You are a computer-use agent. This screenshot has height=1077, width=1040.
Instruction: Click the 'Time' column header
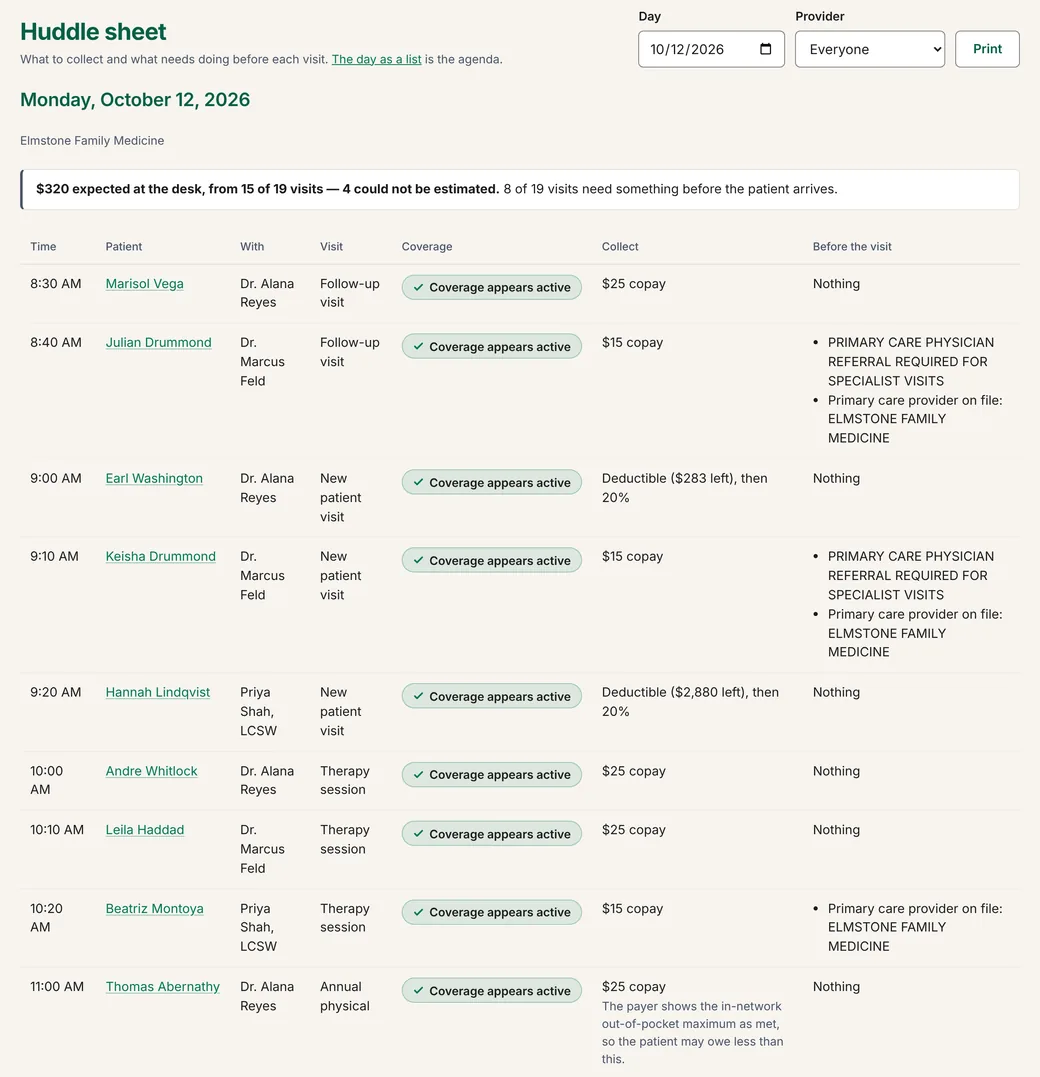point(43,247)
